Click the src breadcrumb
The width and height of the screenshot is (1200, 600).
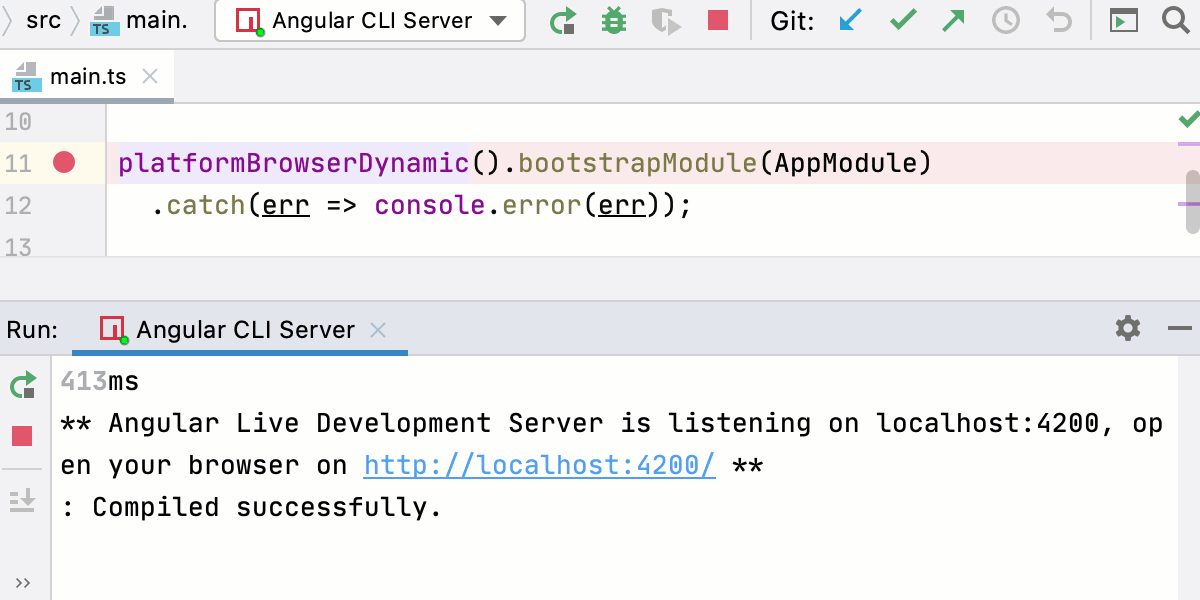[x=43, y=21]
